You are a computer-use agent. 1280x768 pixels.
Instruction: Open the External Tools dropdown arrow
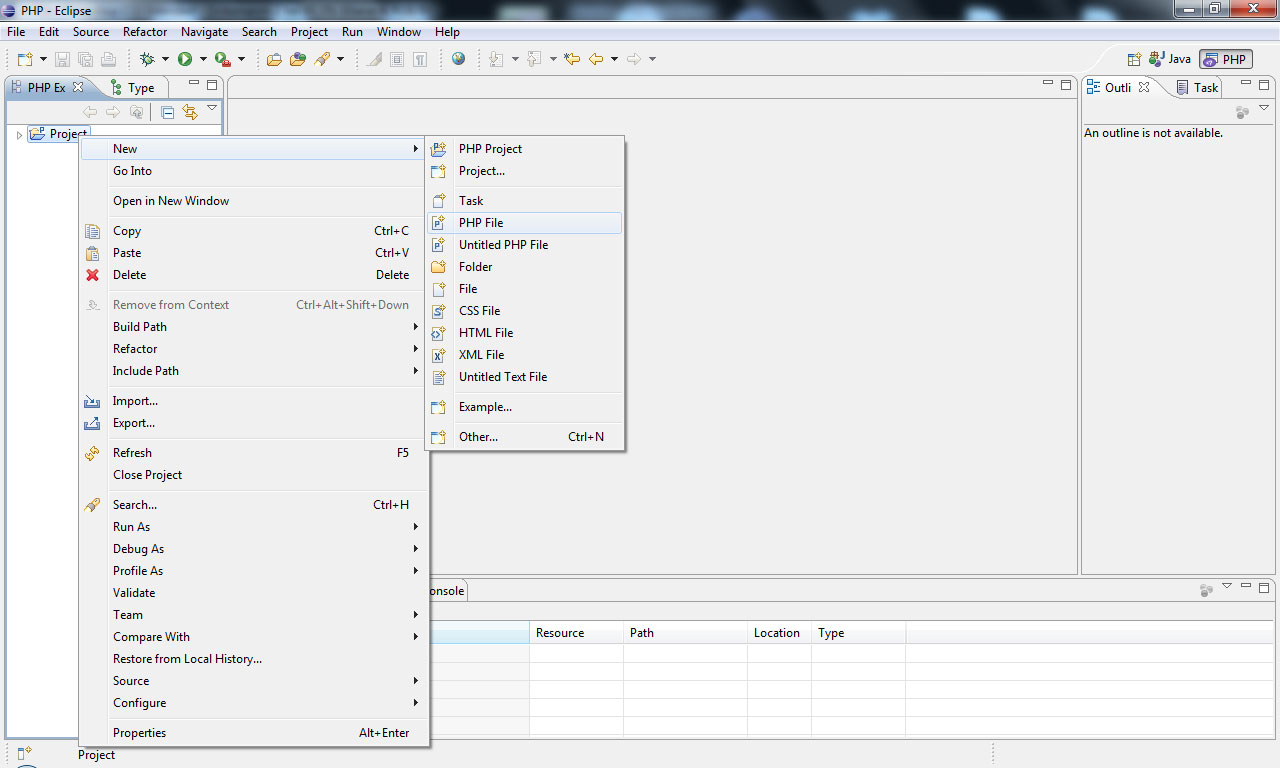pos(241,59)
